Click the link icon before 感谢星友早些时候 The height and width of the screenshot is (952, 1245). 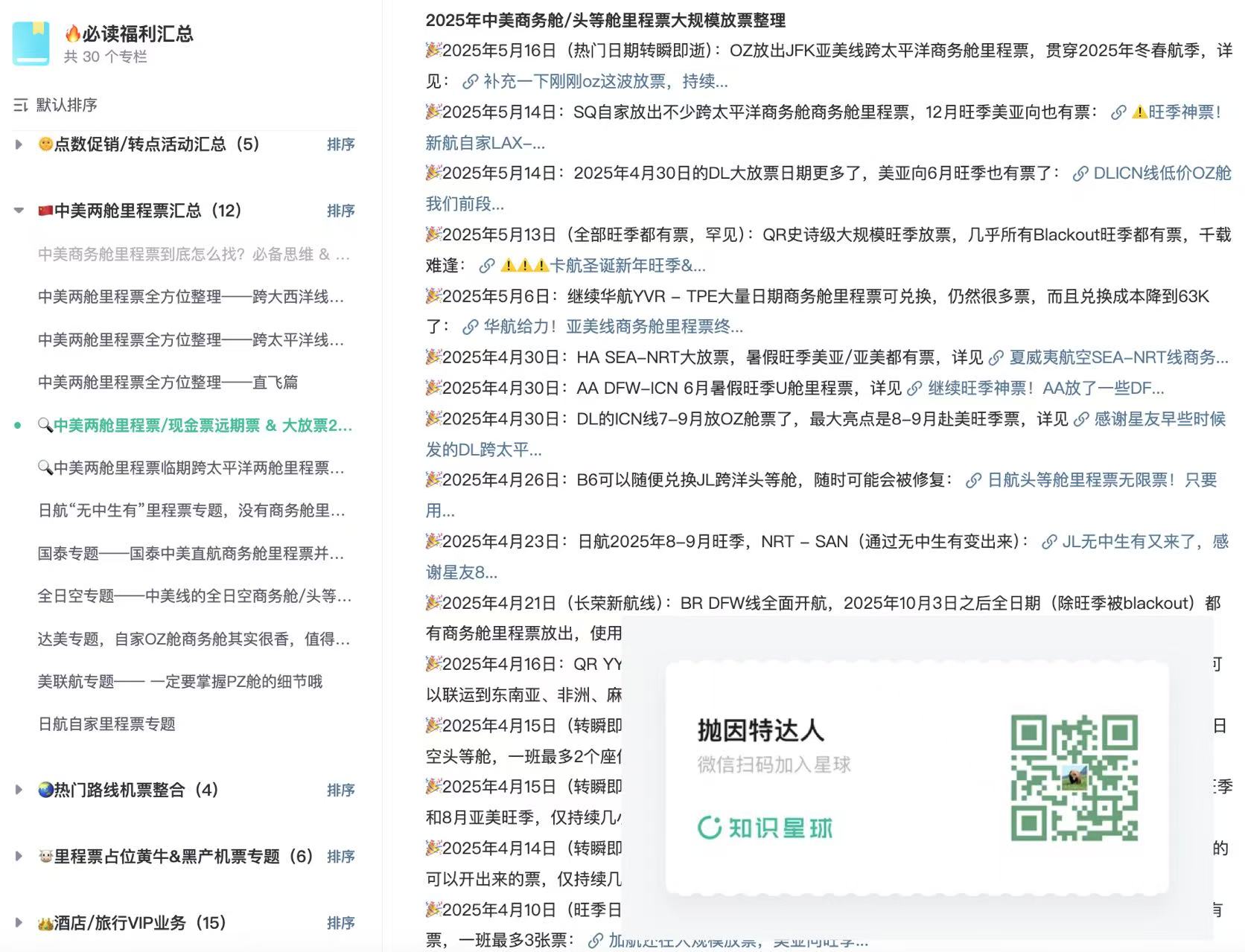(1081, 419)
